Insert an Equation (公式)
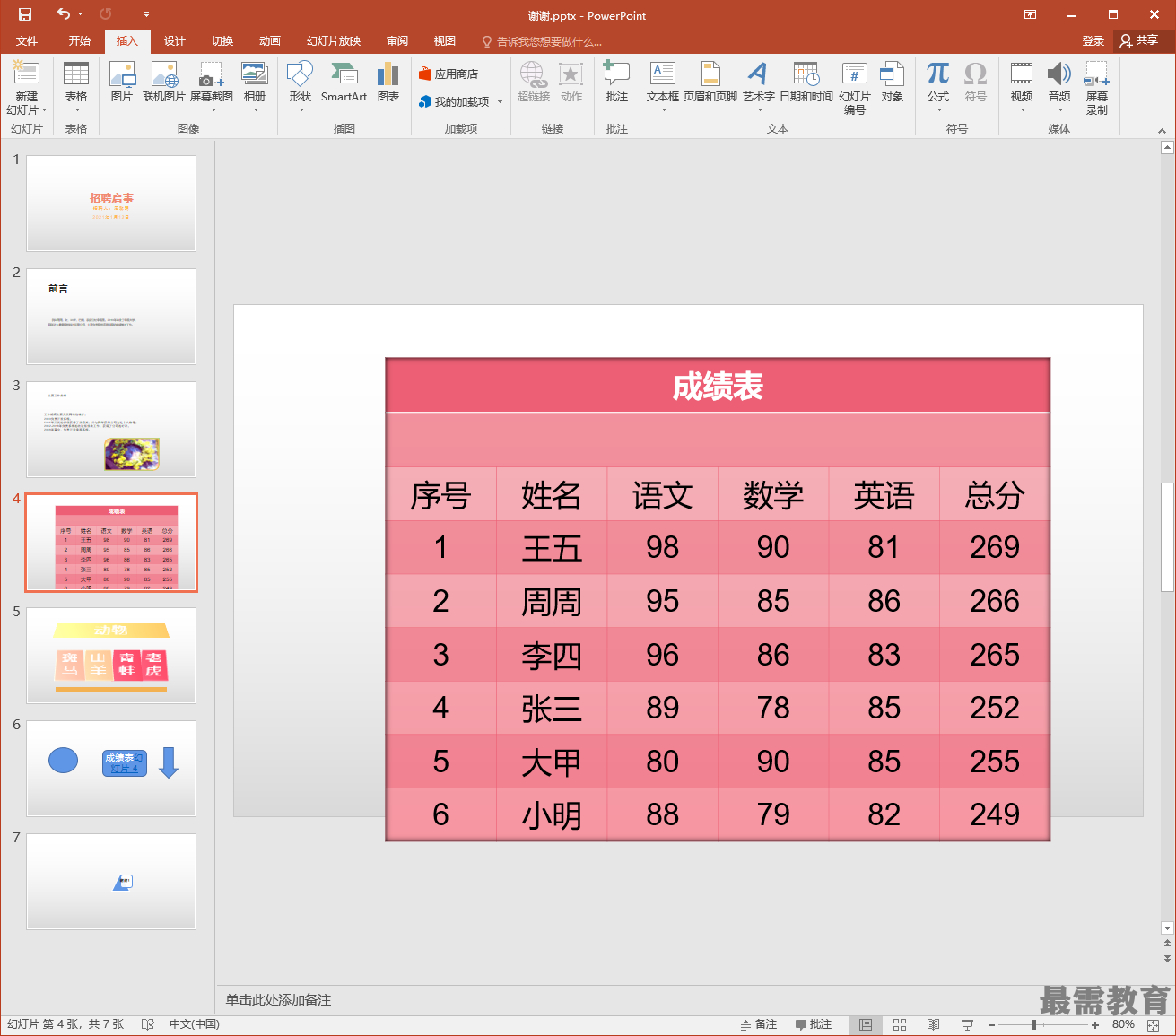 [x=938, y=86]
